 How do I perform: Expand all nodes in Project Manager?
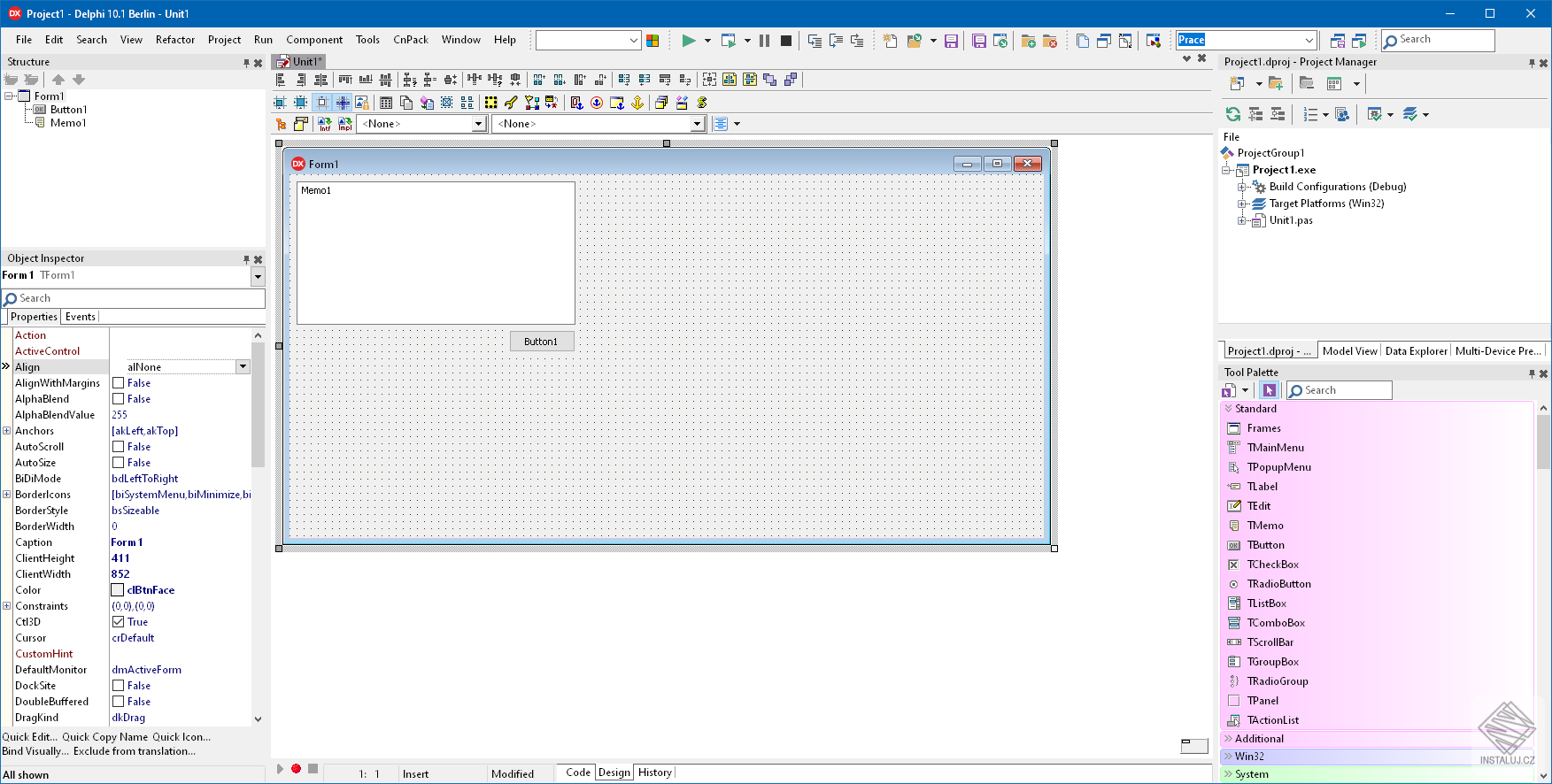pos(1255,114)
